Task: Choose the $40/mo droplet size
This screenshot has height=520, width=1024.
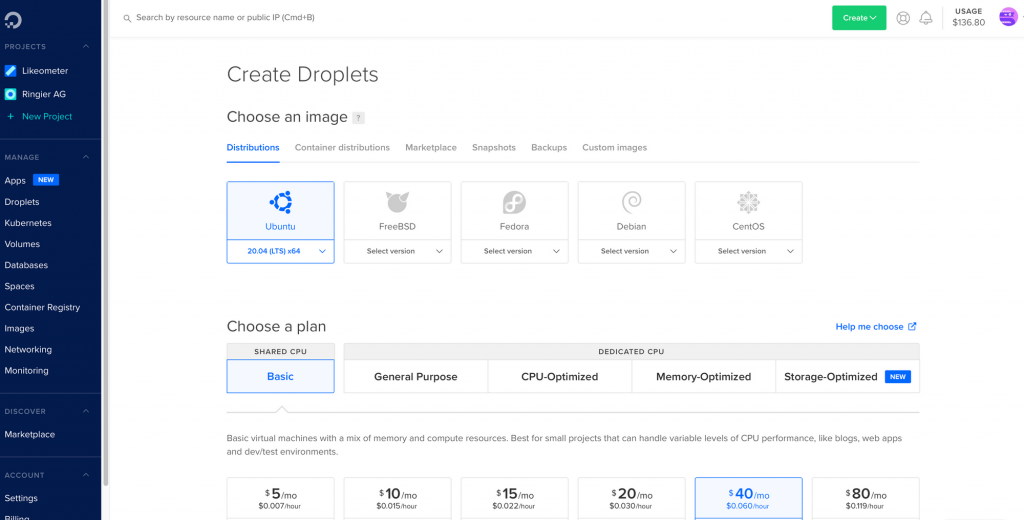Action: coord(748,498)
